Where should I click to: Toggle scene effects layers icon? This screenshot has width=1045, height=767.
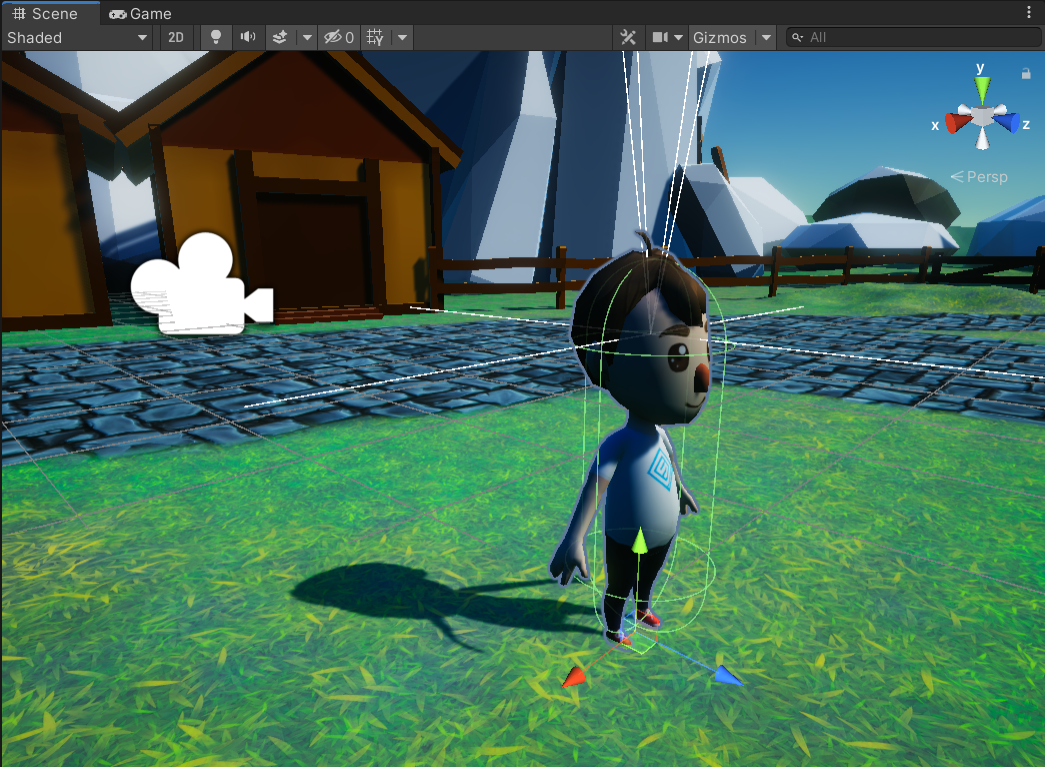pyautogui.click(x=281, y=37)
